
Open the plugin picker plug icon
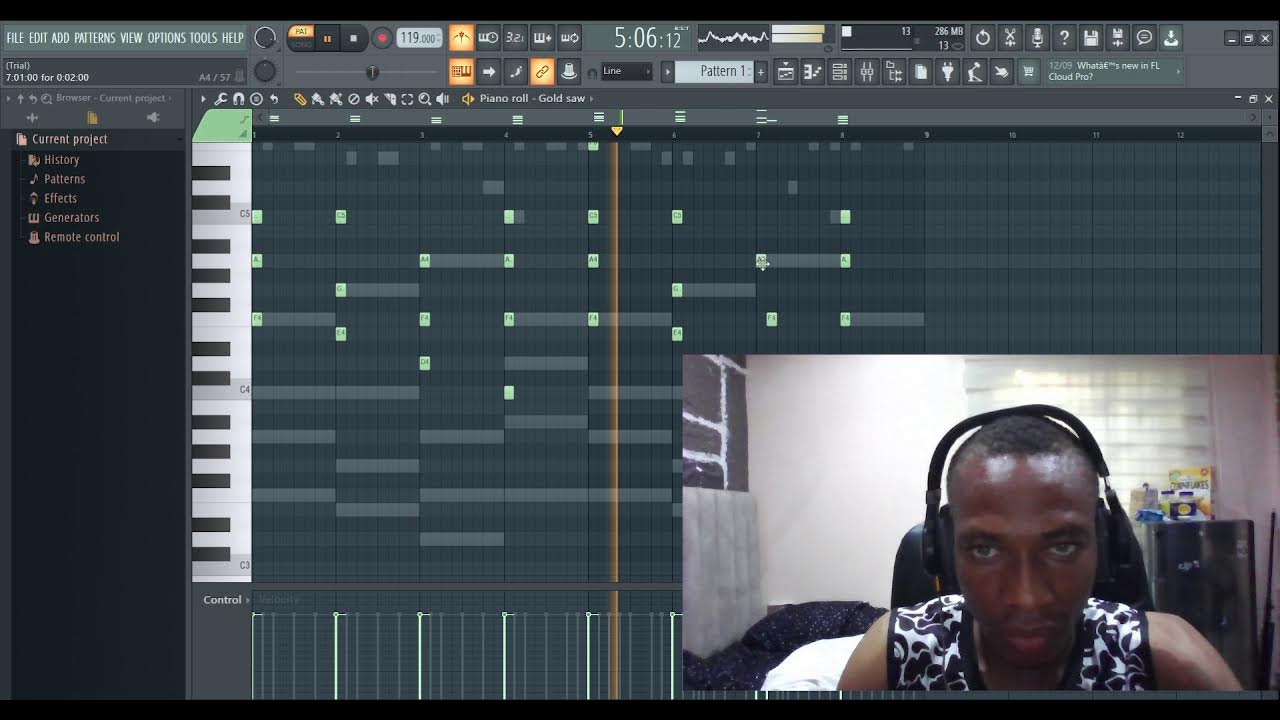coord(948,71)
